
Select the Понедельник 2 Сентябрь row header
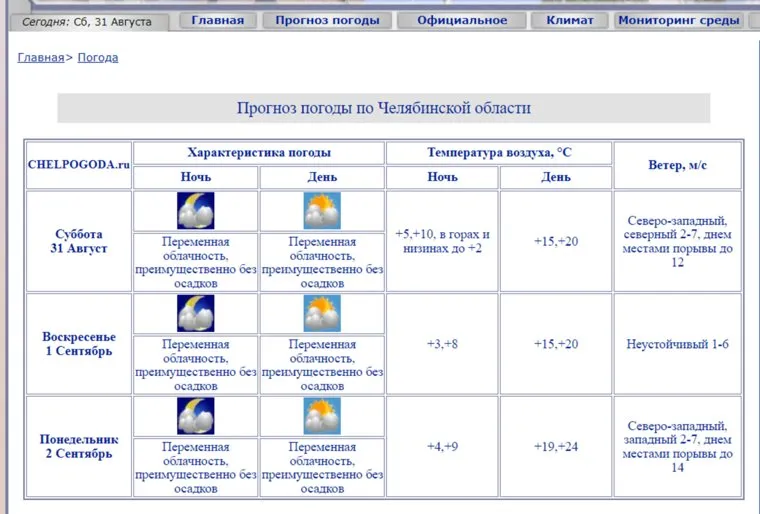click(79, 446)
